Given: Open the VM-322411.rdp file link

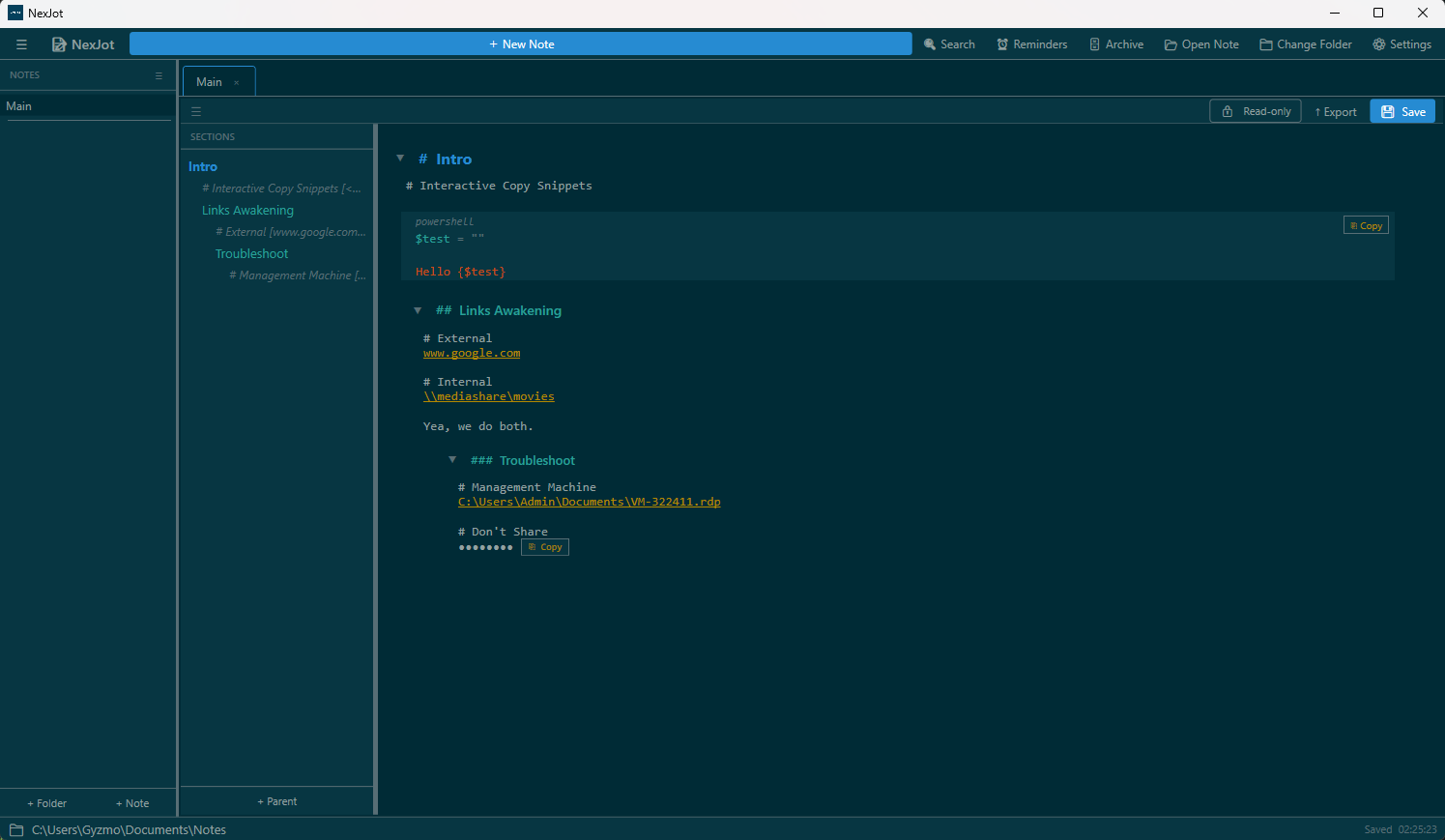Looking at the screenshot, I should 590,503.
